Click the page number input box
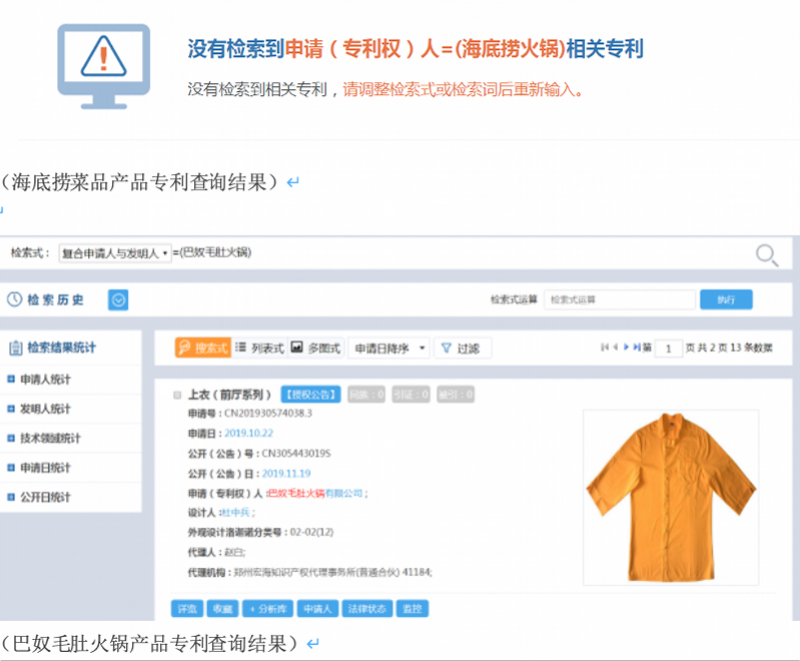 pos(668,348)
